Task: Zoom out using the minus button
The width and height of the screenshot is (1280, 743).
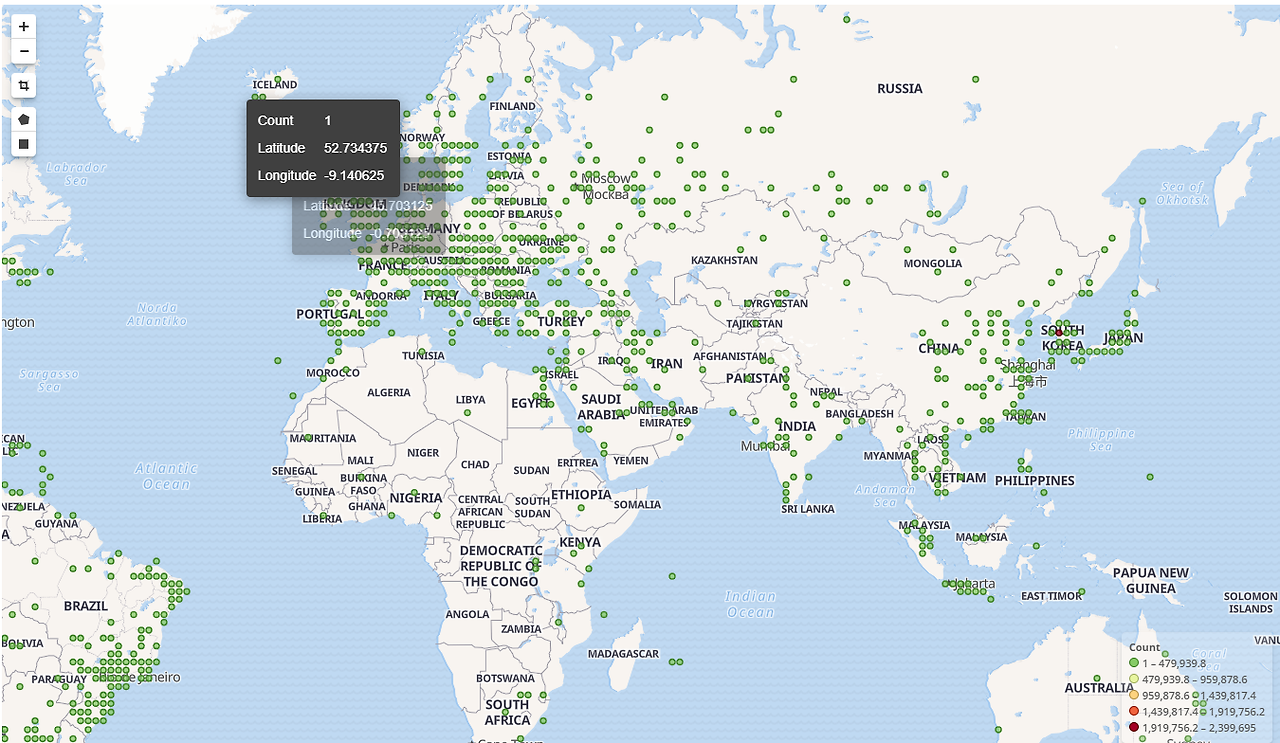Action: 23,50
